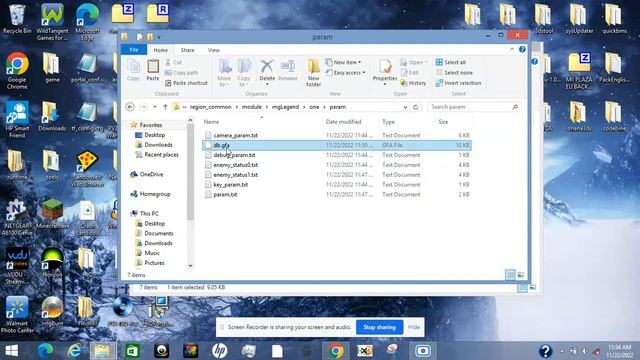Open the Recycle Bin desktop icon
640x360 pixels.
[x=17, y=19]
